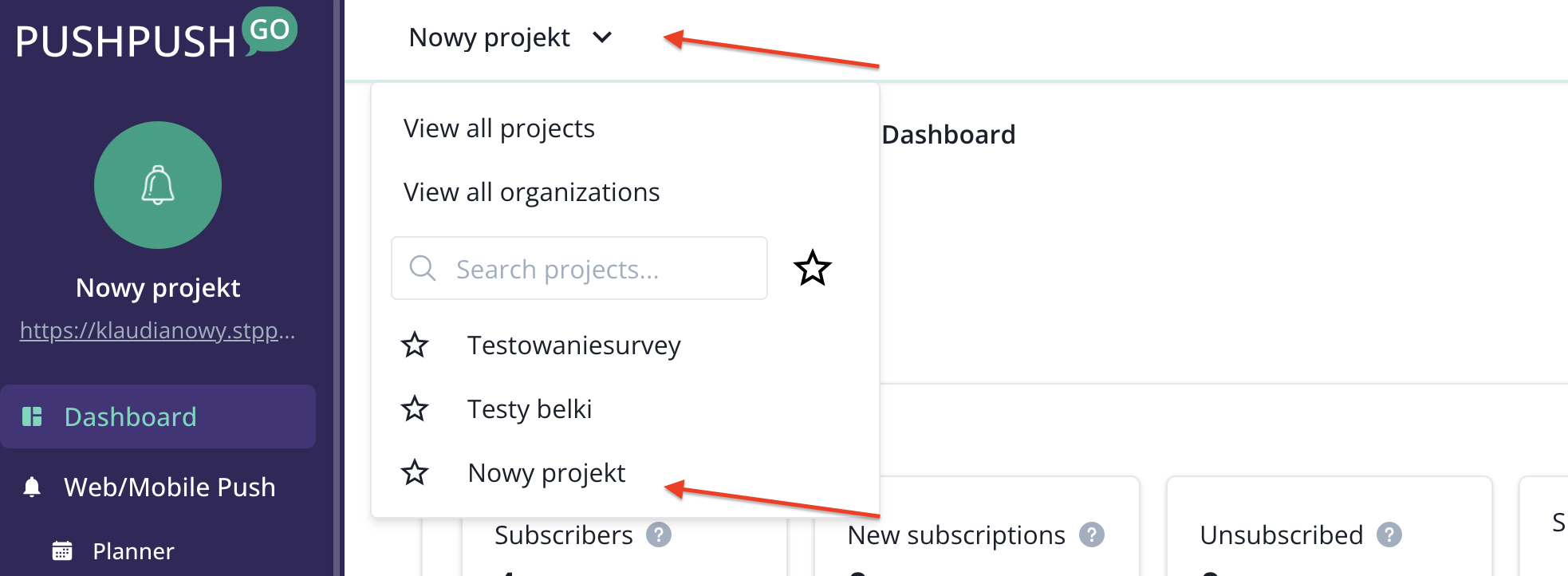Select View all projects
The width and height of the screenshot is (1568, 576).
pos(499,128)
